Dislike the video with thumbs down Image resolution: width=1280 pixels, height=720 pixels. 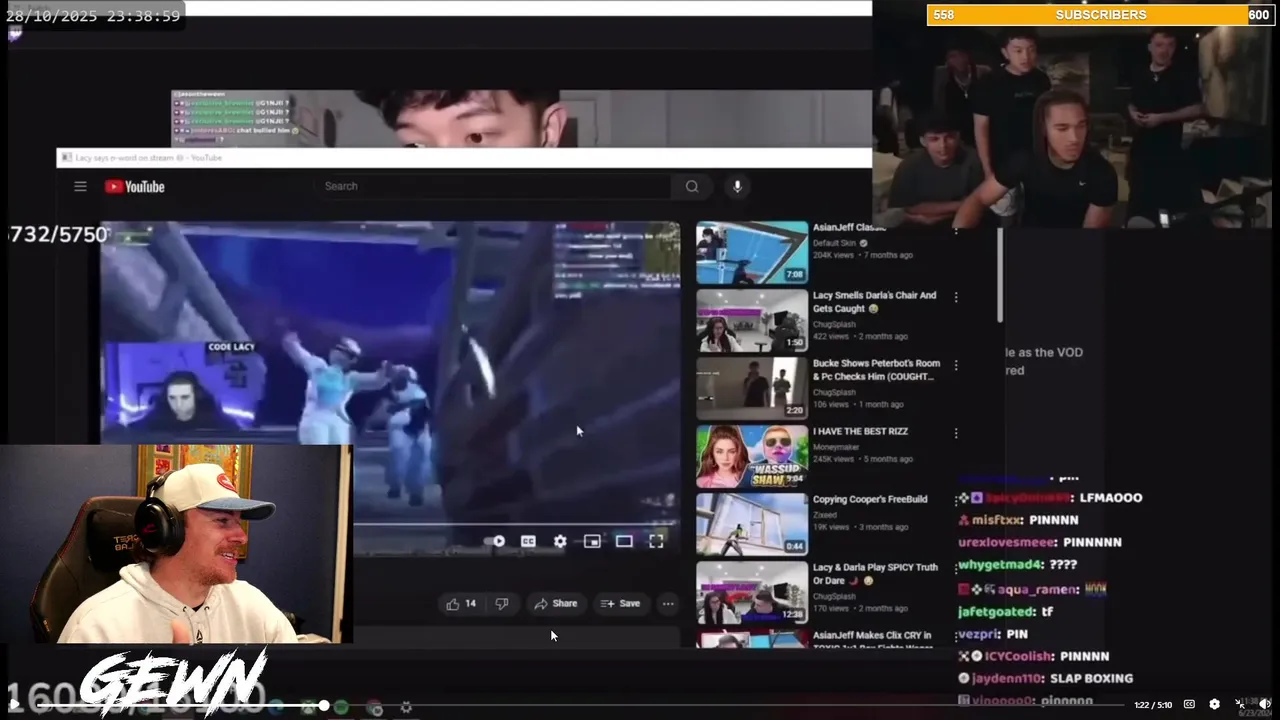click(502, 603)
